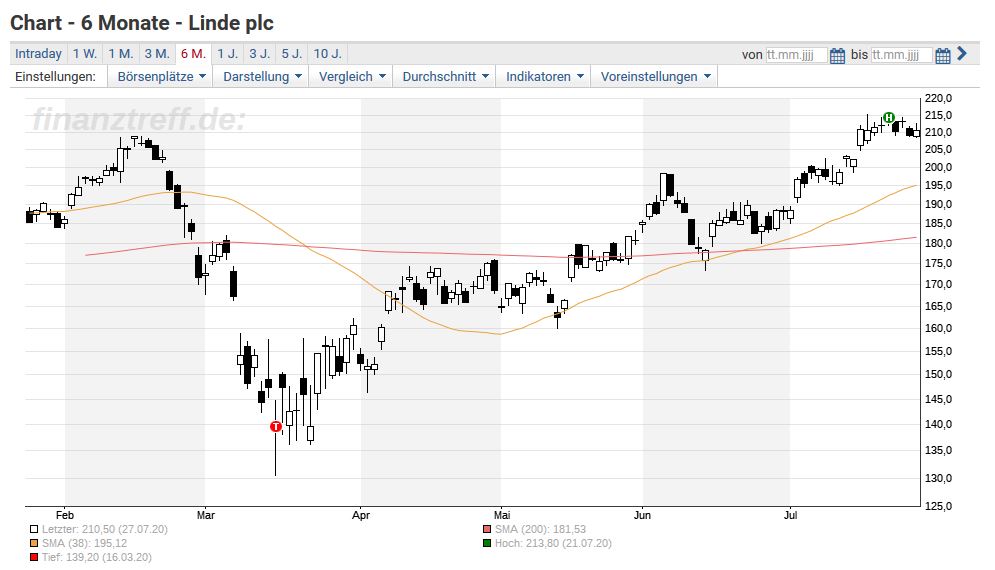Click the 'Jul' x-axis label

point(790,515)
